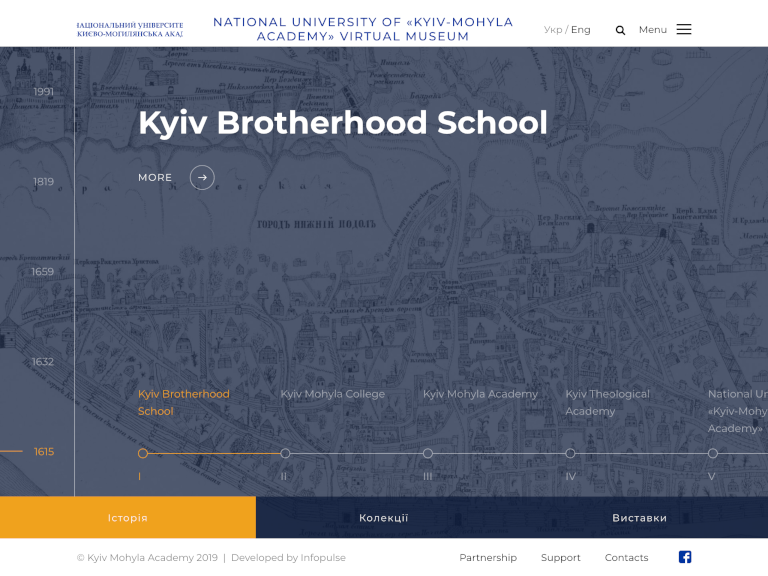Select year 1819 on the vertical timeline
Screen dimensions: 768x576
point(44,182)
